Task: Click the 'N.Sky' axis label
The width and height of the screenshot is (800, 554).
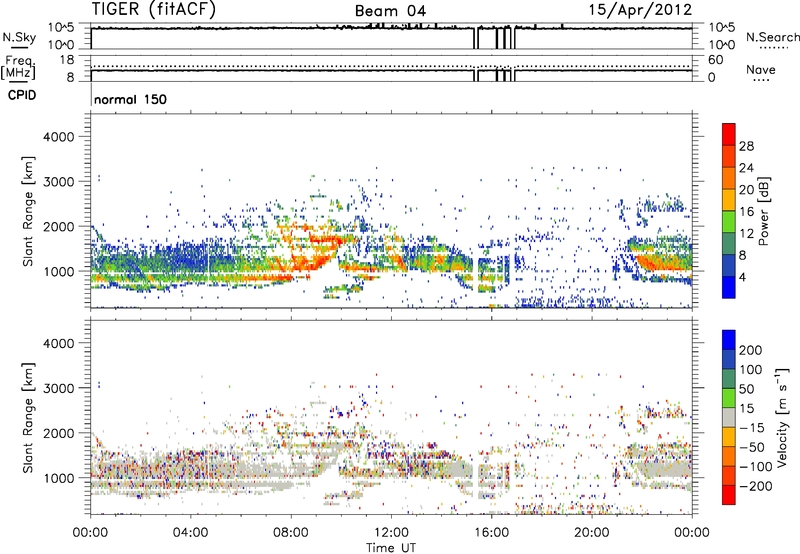Action: (x=19, y=37)
